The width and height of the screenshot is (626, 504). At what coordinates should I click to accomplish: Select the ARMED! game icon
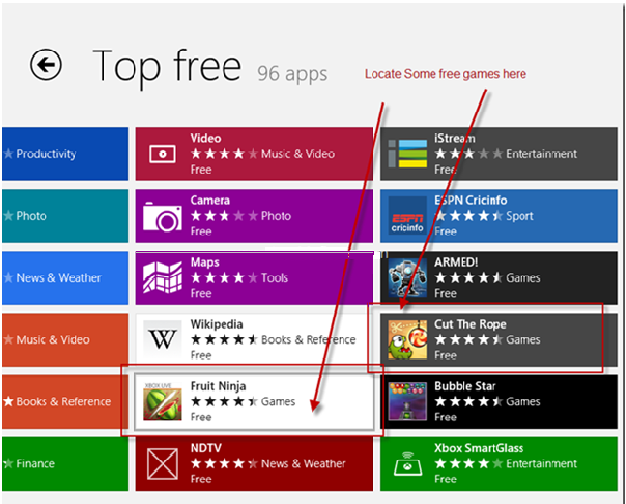(407, 278)
